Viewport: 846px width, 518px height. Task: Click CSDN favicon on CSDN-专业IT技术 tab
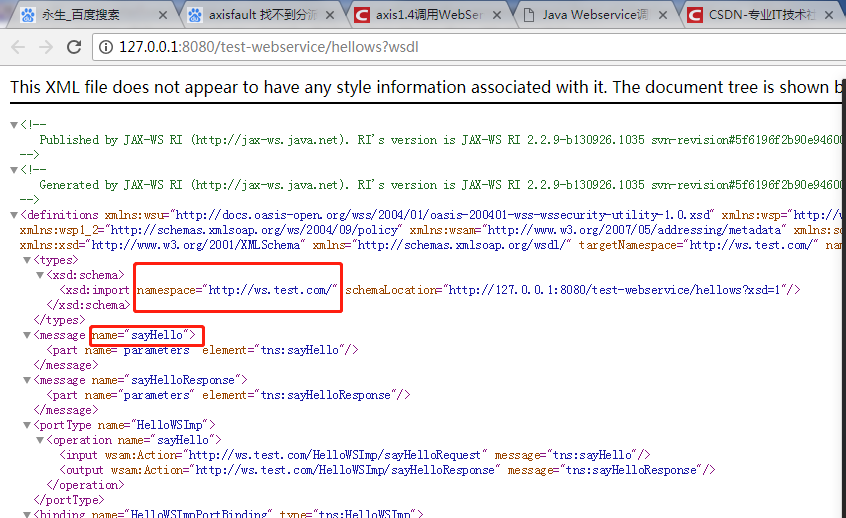pyautogui.click(x=695, y=15)
